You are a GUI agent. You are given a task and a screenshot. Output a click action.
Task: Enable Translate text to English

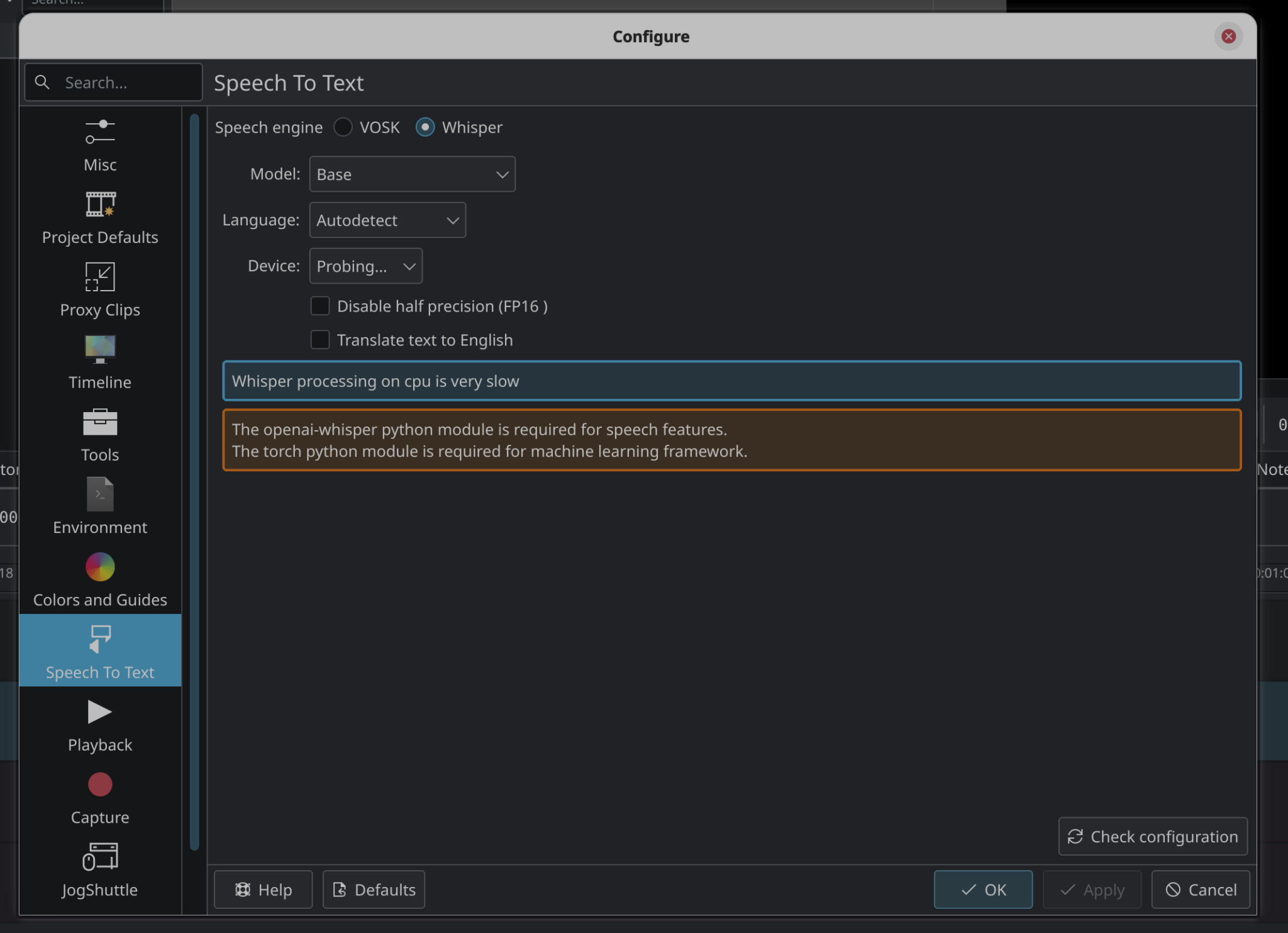[x=320, y=340]
